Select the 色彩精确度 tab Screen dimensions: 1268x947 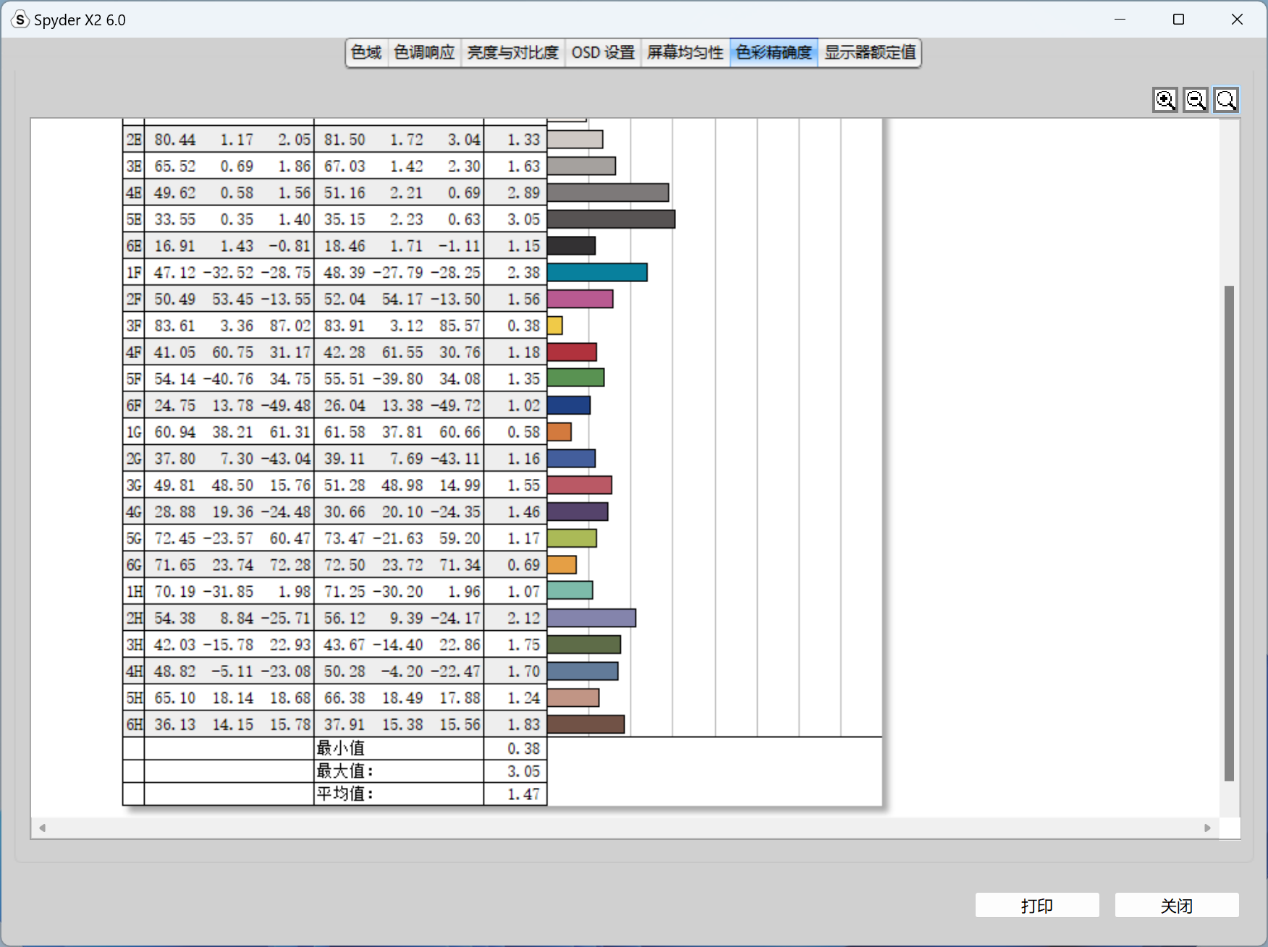pos(774,53)
